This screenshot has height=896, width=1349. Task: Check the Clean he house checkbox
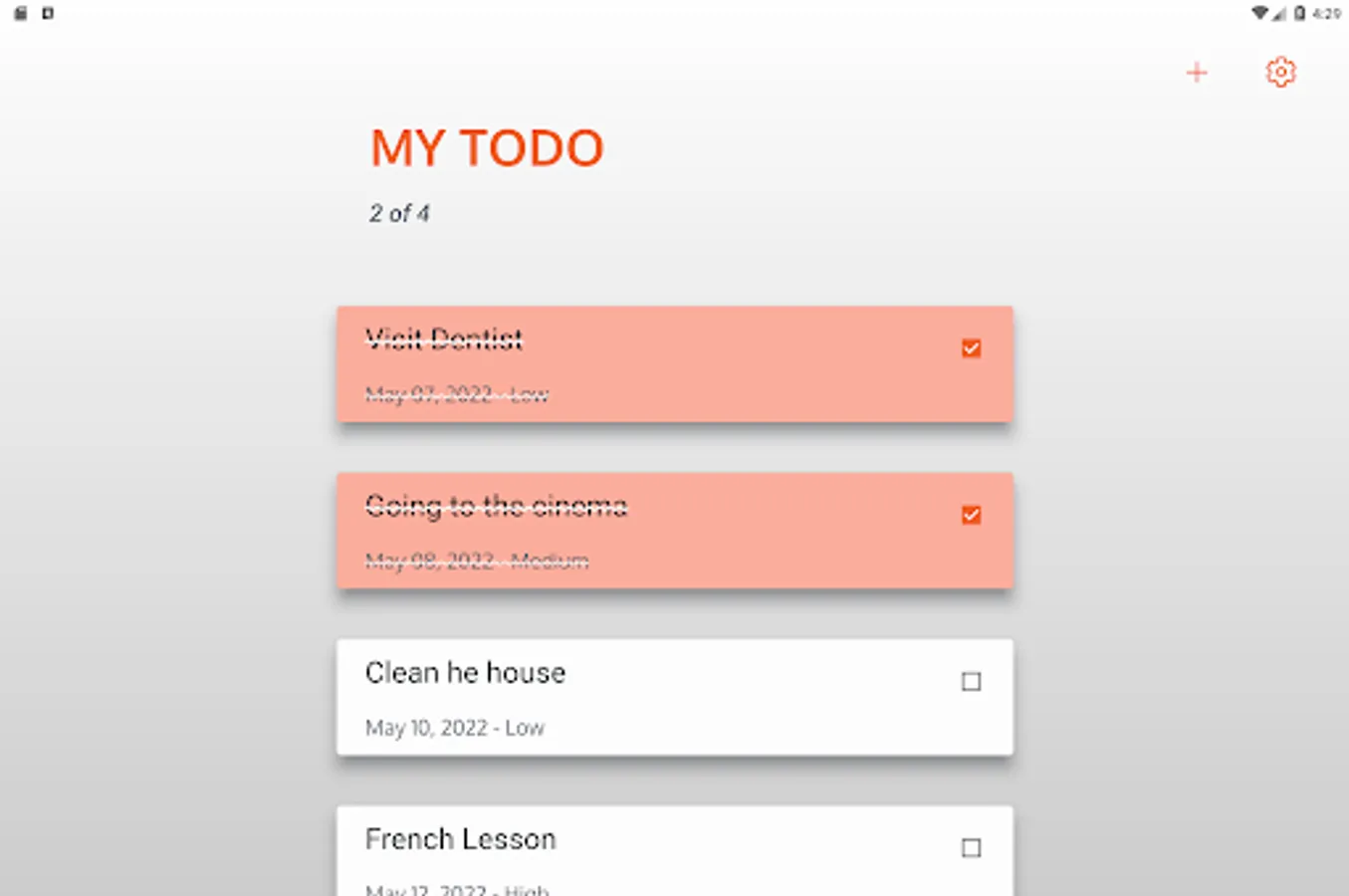pos(971,682)
